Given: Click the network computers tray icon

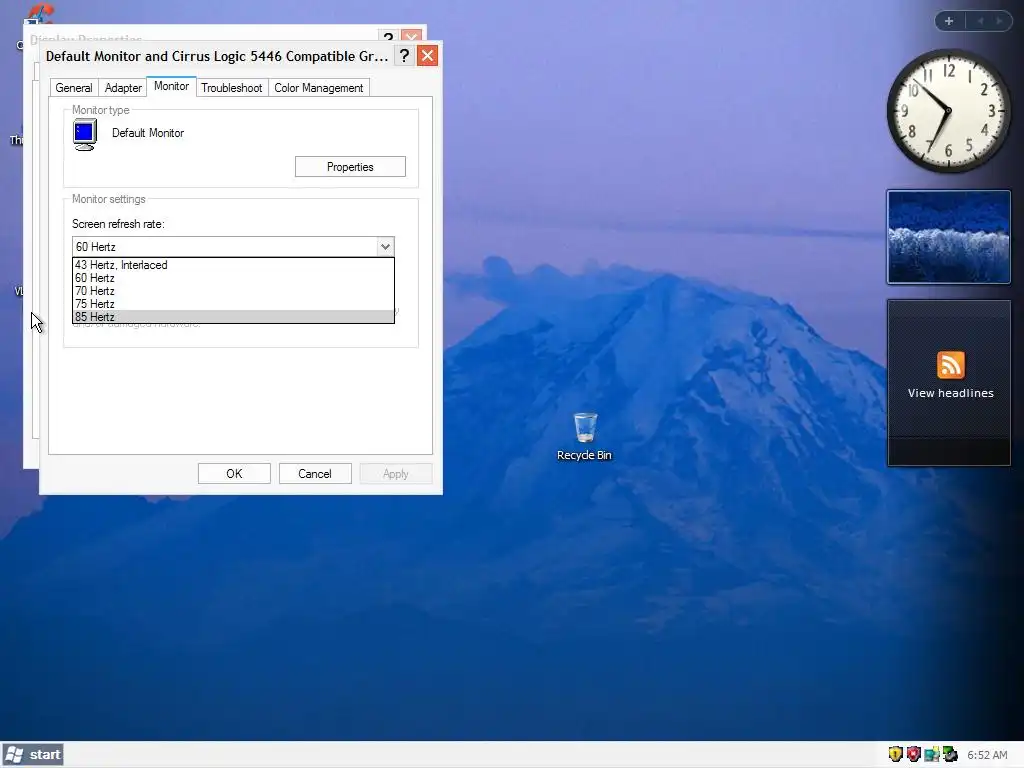Looking at the screenshot, I should (x=932, y=754).
